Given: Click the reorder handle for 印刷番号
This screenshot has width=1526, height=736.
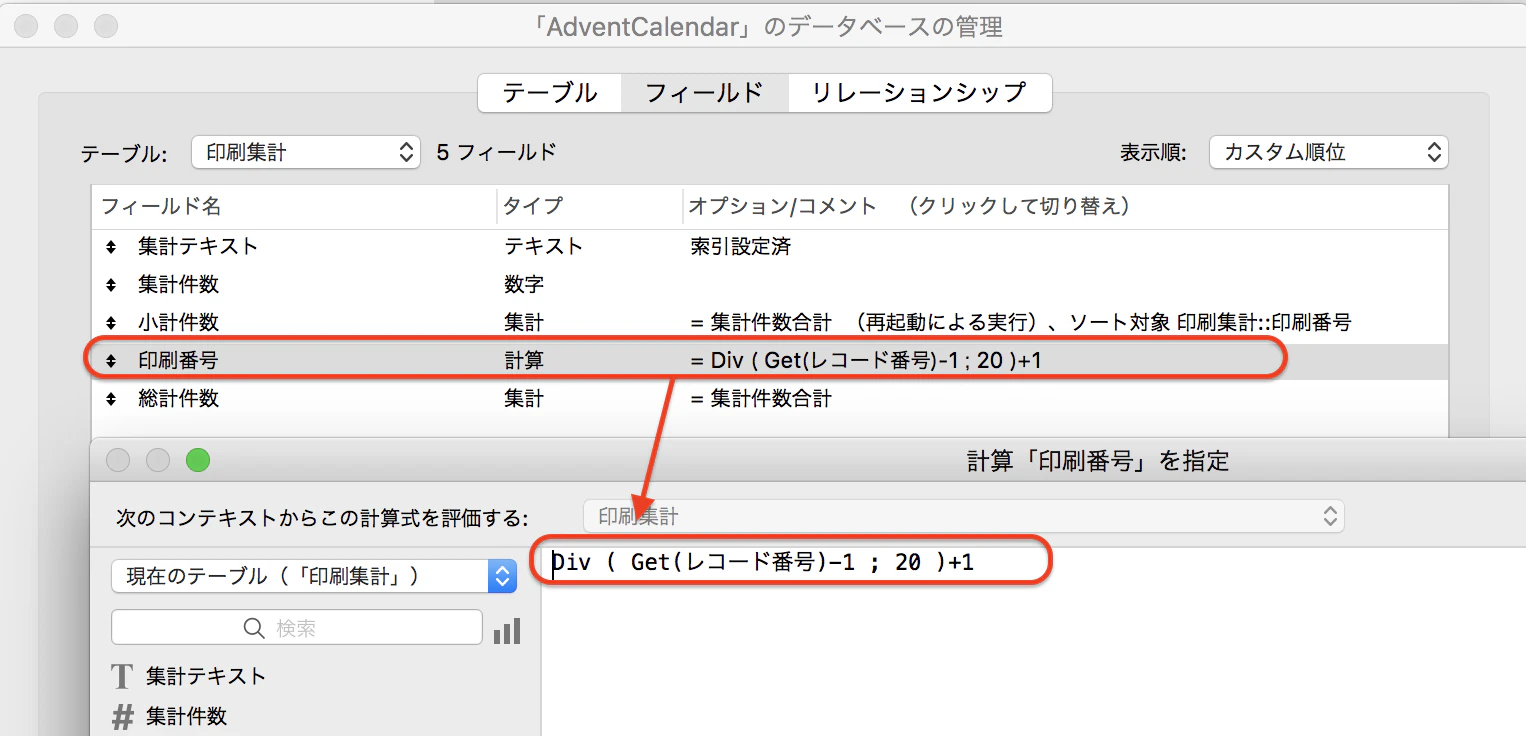Looking at the screenshot, I should [x=111, y=361].
